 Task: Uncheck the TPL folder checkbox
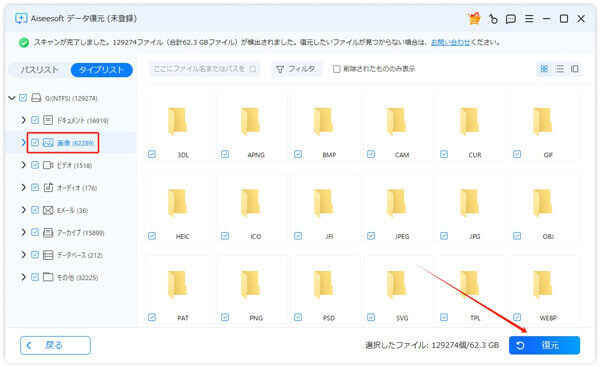(444, 317)
